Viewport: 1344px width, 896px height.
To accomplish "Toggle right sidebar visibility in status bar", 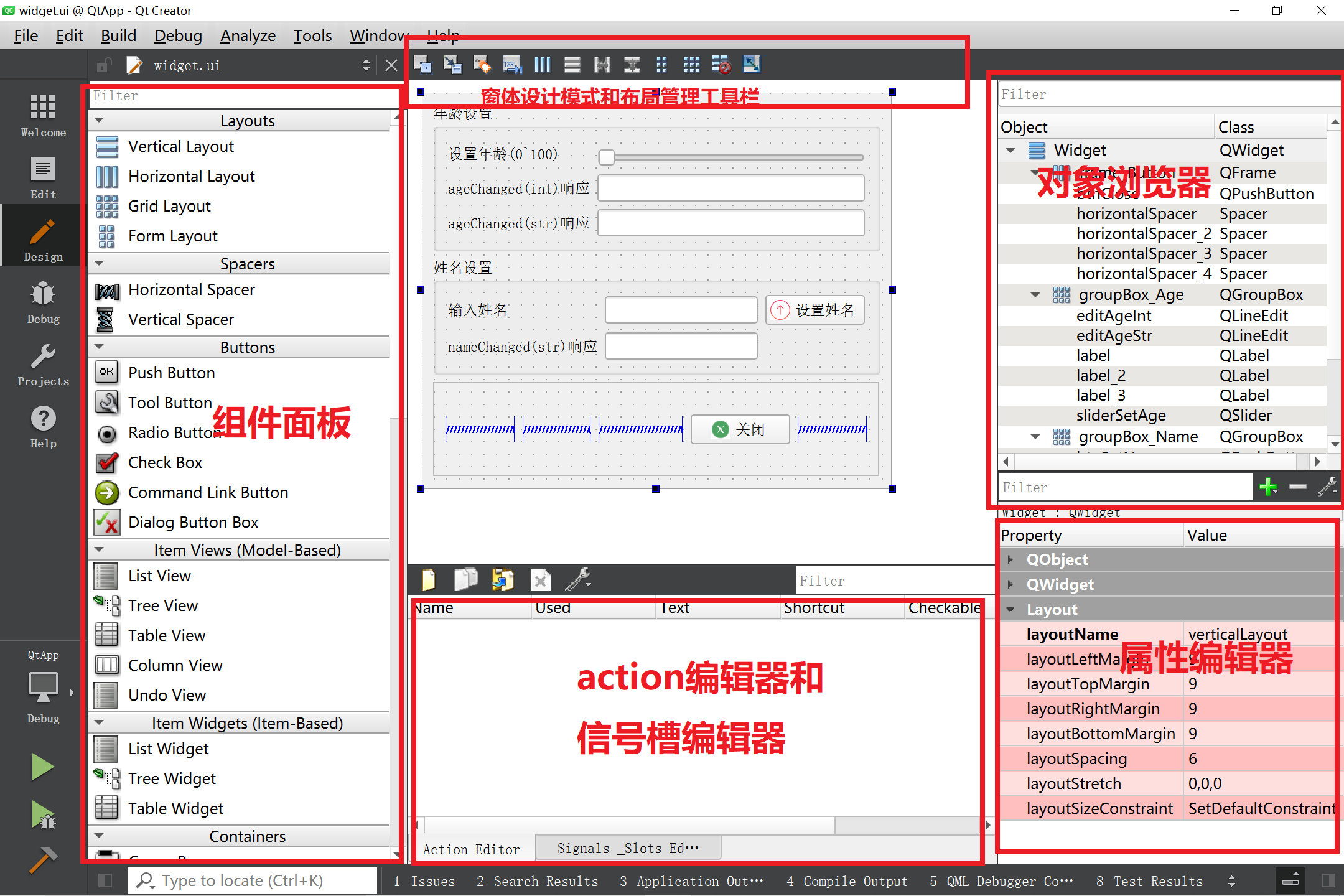I will [1328, 880].
